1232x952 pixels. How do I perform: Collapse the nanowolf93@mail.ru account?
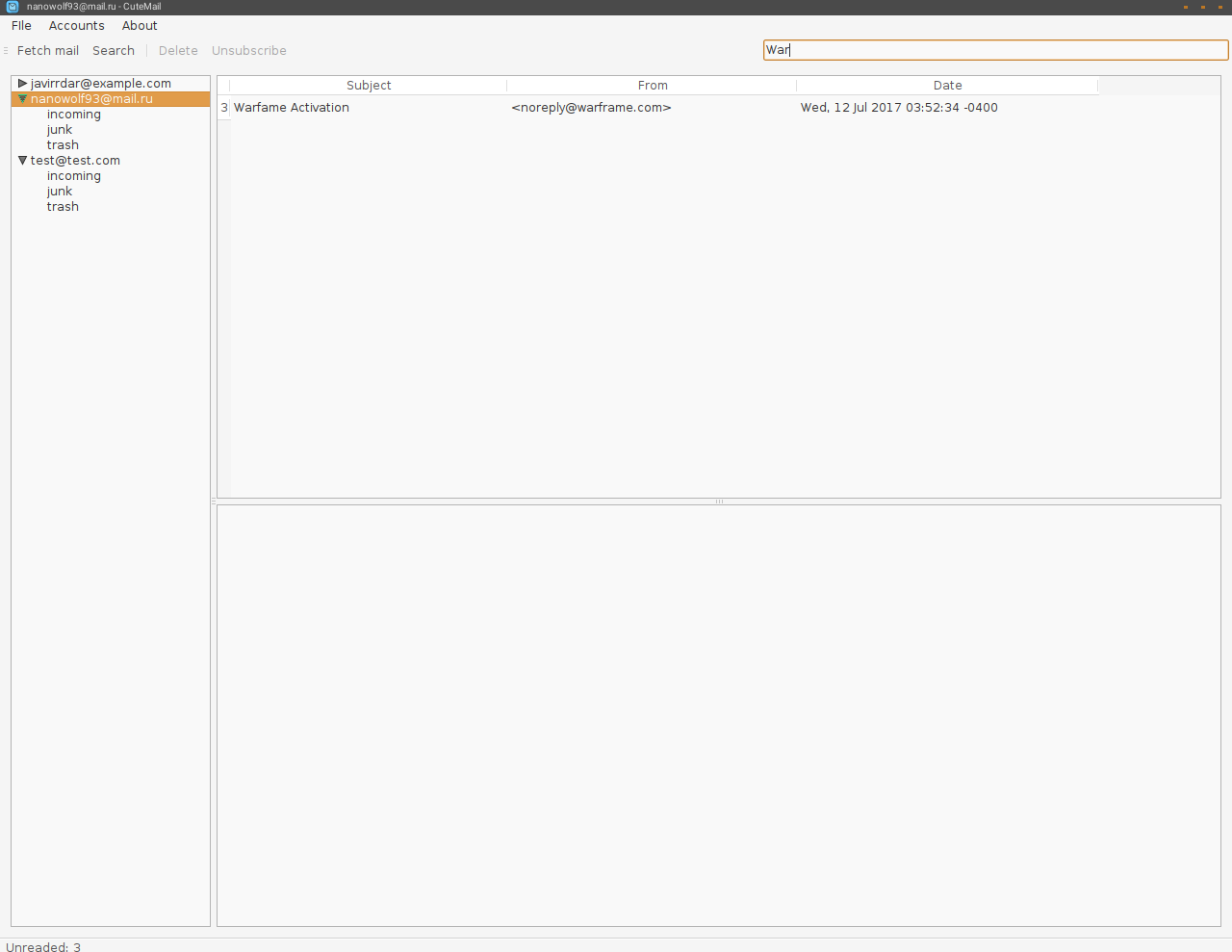(x=23, y=99)
